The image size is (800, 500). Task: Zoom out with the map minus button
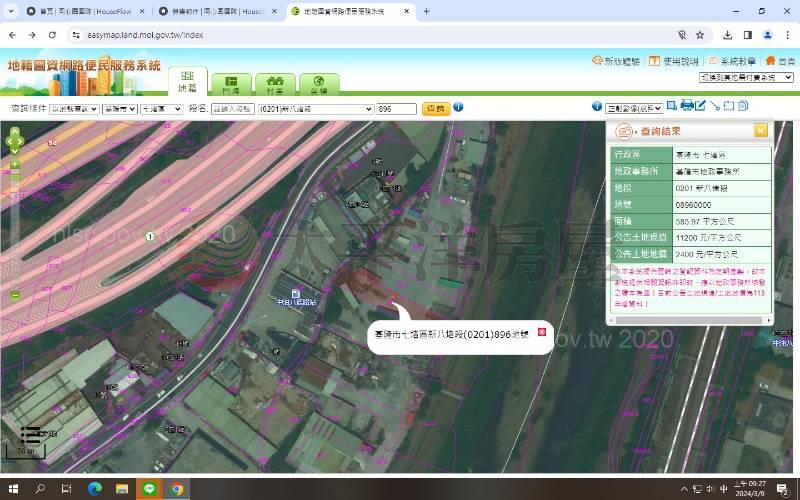[14, 295]
